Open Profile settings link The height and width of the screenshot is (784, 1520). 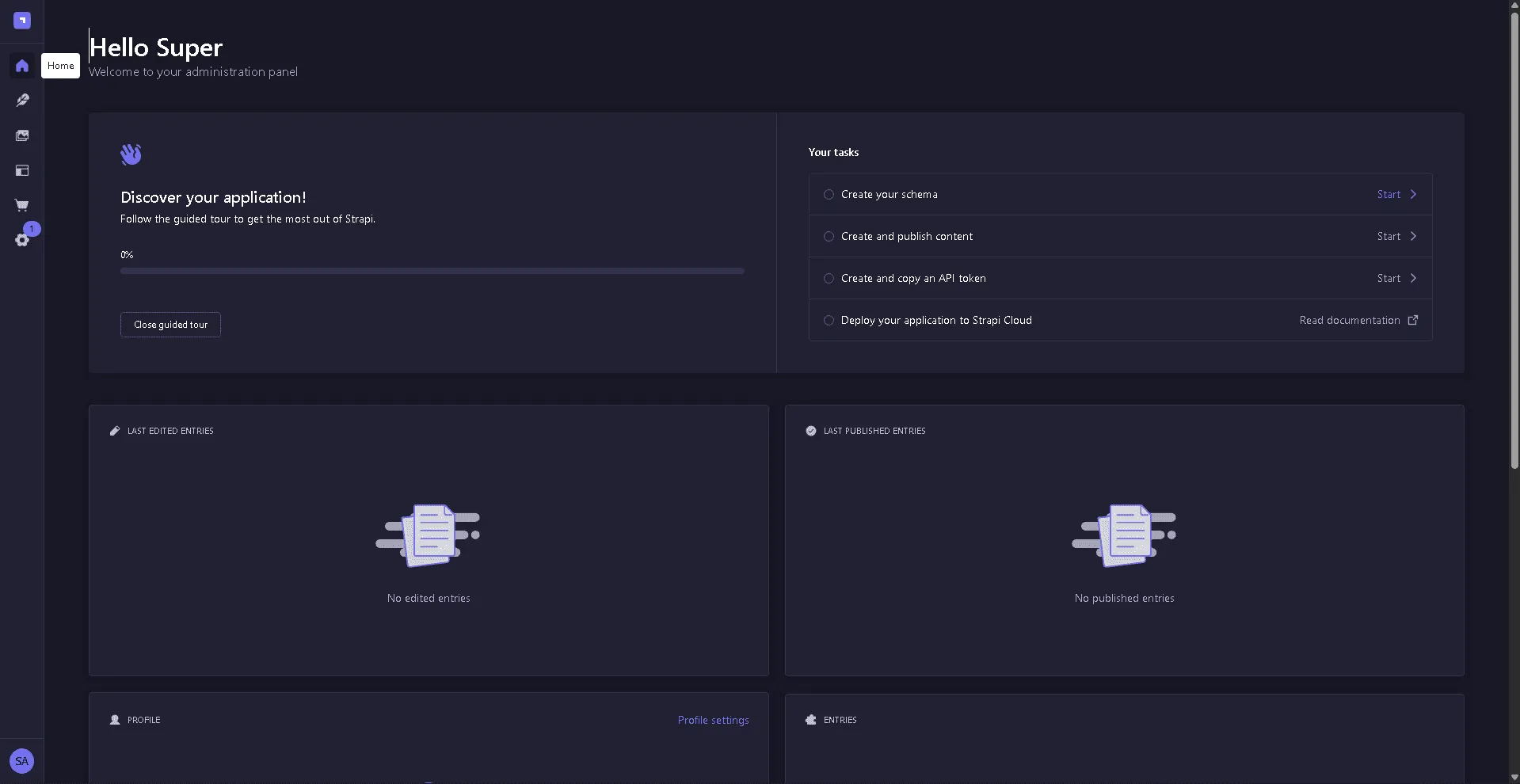tap(713, 720)
